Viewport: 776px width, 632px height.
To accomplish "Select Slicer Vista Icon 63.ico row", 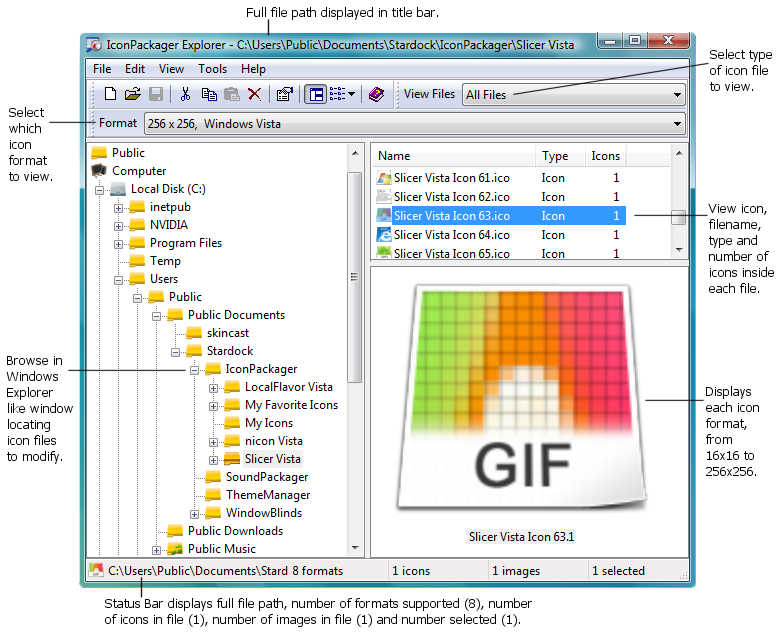I will (x=500, y=216).
